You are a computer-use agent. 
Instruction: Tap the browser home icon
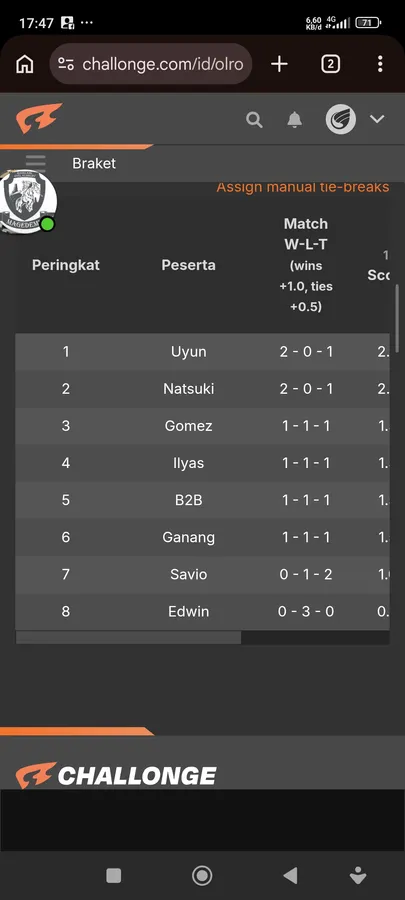25,64
